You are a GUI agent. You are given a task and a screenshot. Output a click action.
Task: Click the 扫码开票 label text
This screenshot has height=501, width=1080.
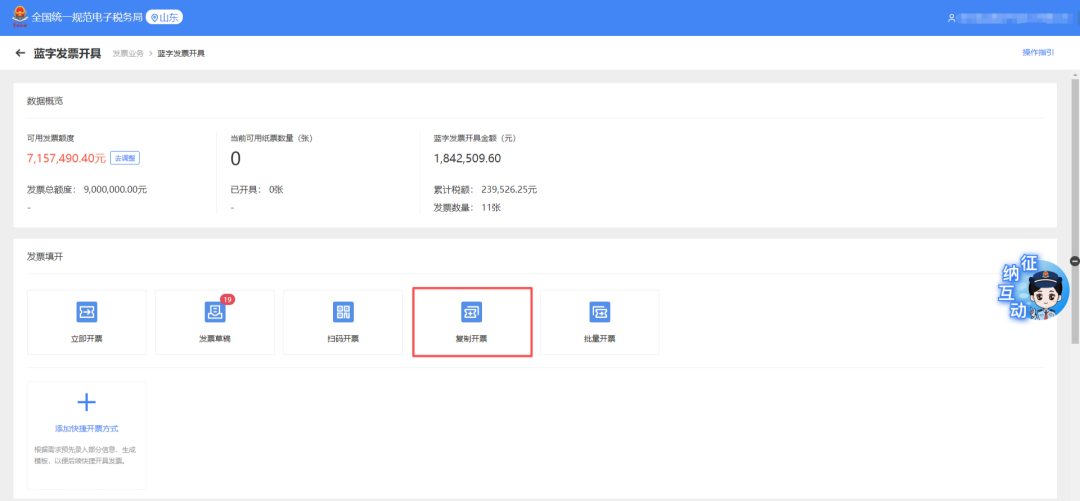click(343, 338)
